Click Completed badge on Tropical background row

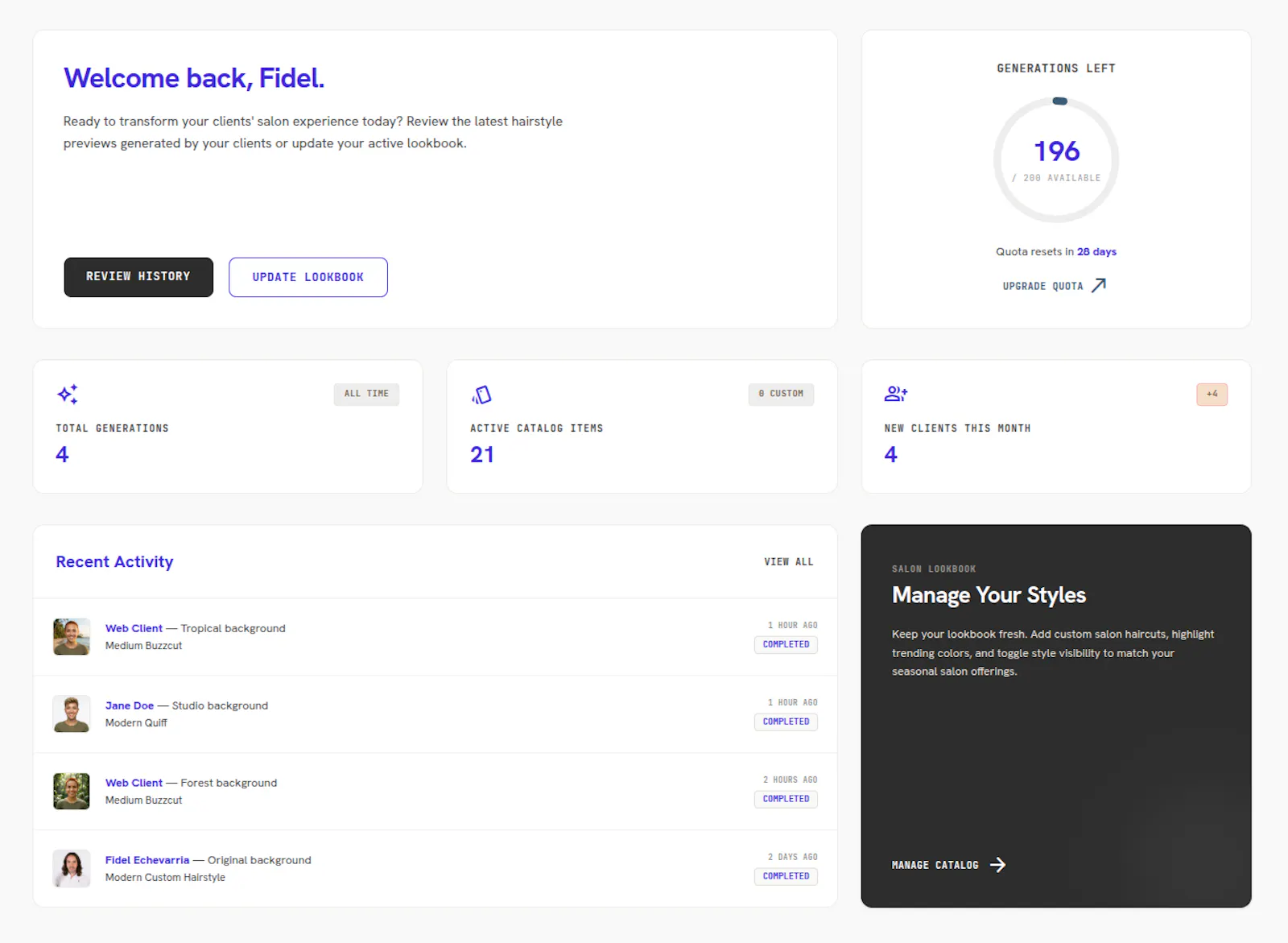coord(786,644)
